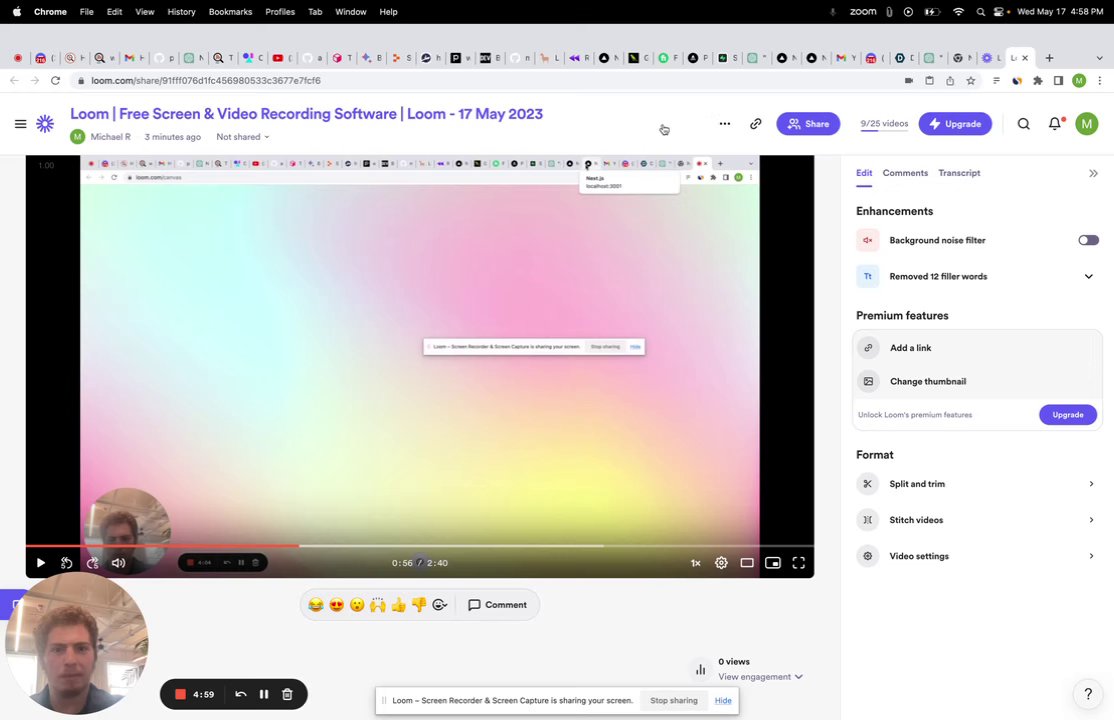Reload the page
The height and width of the screenshot is (720, 1114).
[x=55, y=80]
